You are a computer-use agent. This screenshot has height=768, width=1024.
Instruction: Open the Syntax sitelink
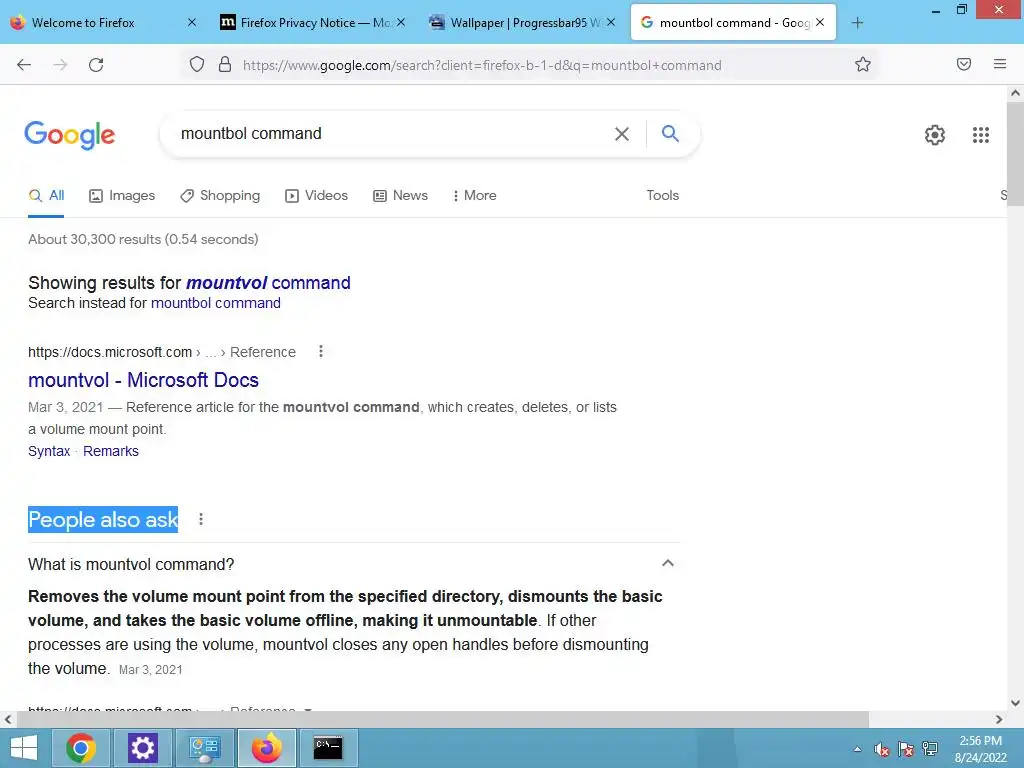click(49, 451)
